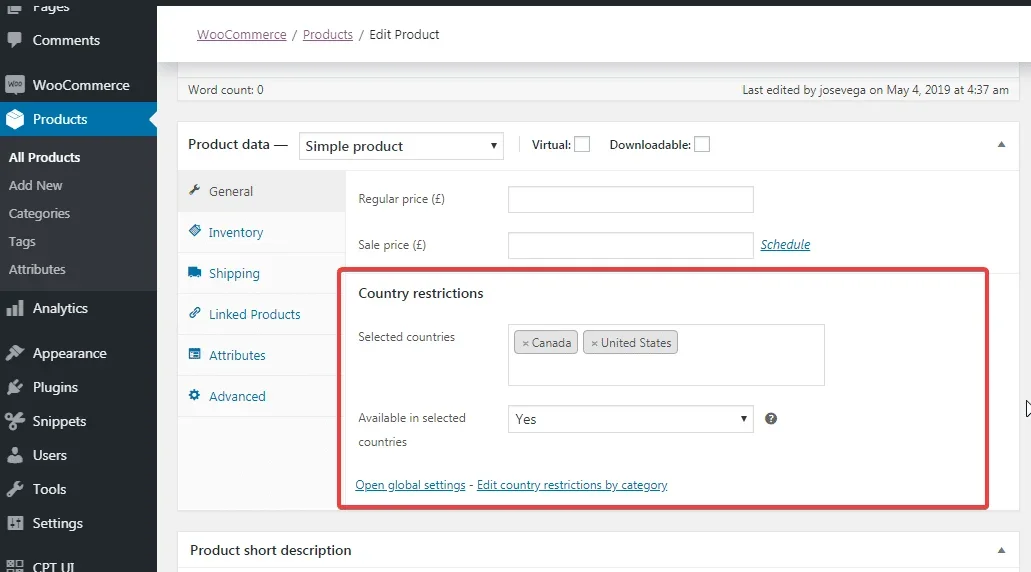This screenshot has width=1031, height=572.
Task: Click the Appearance paintbrush icon
Action: pos(14,353)
